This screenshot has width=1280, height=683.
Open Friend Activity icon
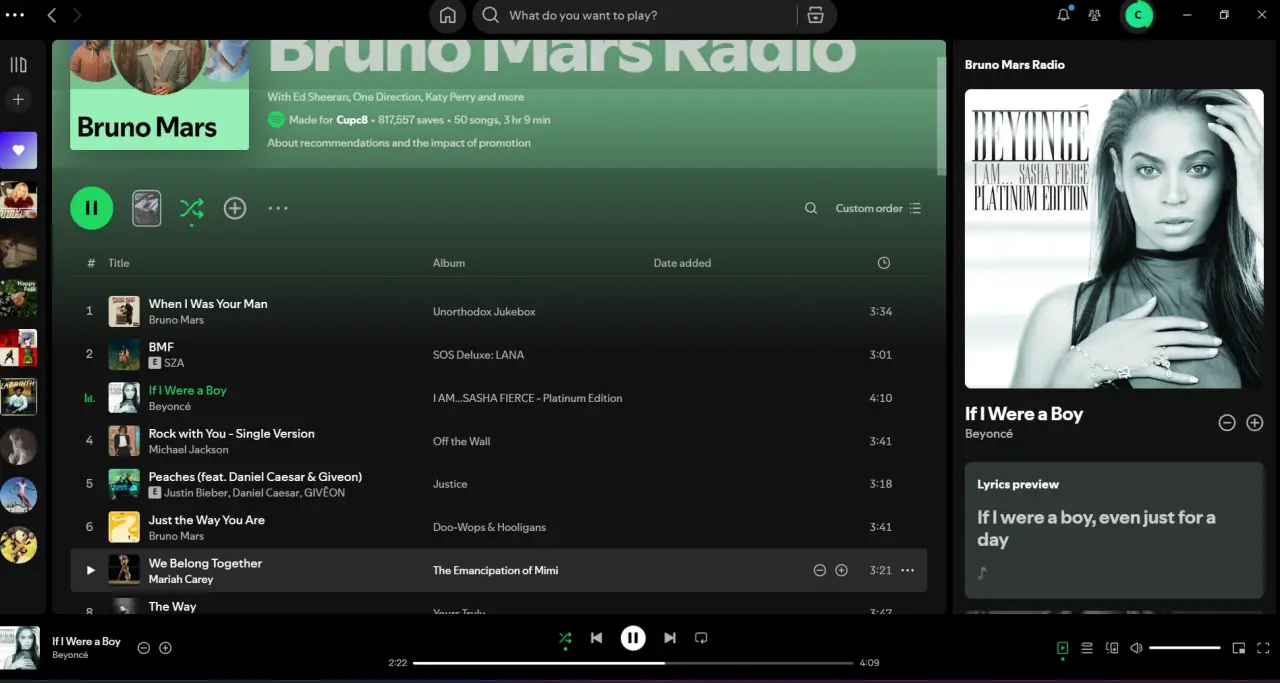1095,15
